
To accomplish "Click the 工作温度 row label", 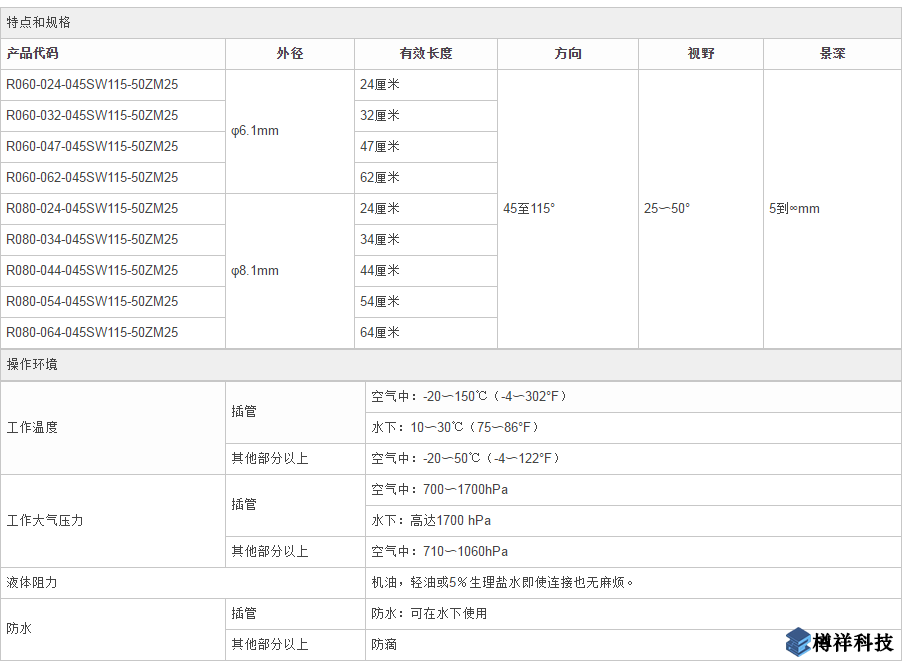I will pos(33,427).
